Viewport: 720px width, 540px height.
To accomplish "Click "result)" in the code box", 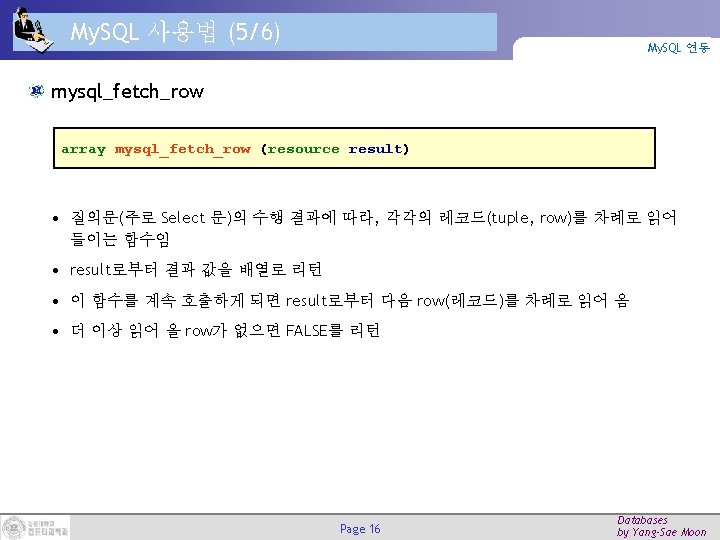I will coord(378,149).
